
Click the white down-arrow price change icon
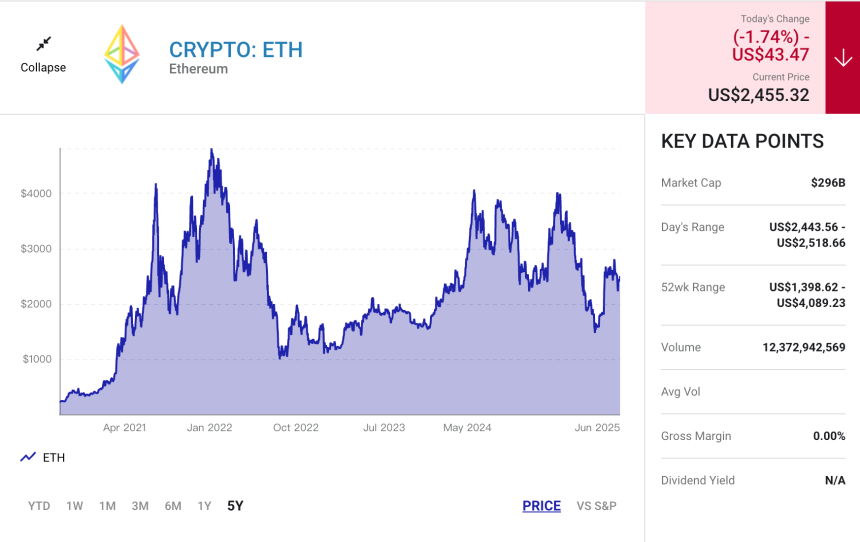tap(842, 58)
